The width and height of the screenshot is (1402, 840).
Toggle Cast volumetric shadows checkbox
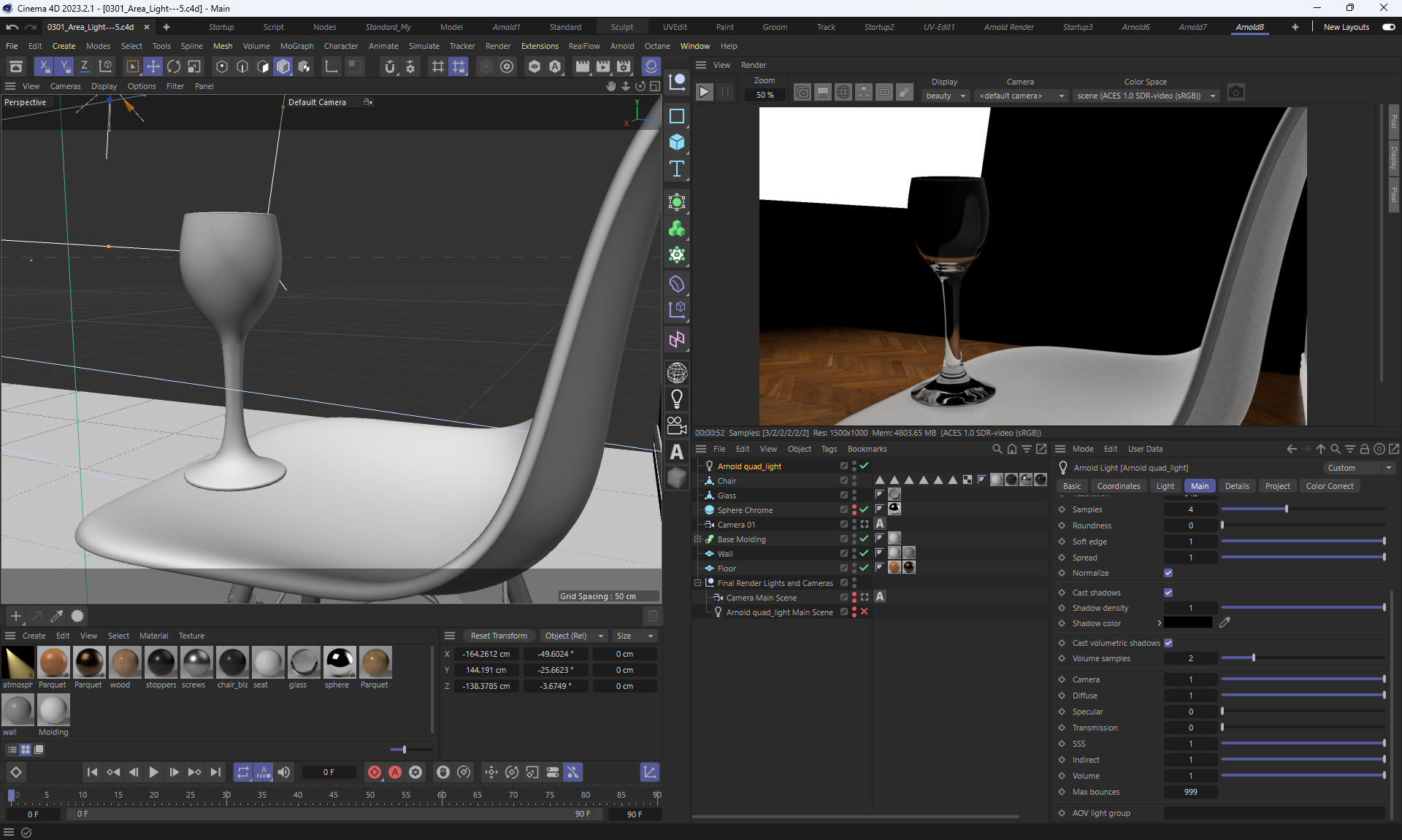[x=1168, y=643]
